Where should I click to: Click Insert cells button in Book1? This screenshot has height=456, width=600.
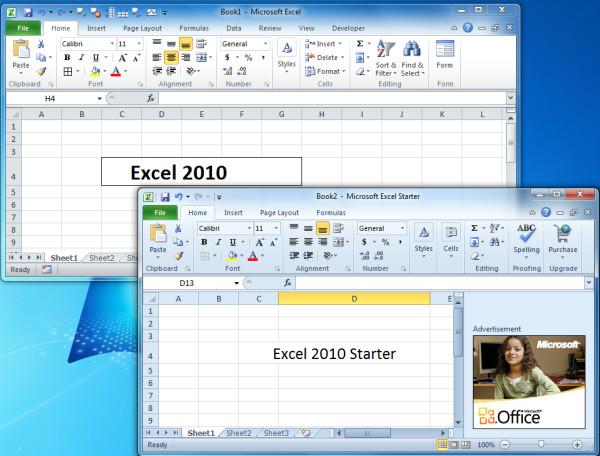[x=324, y=44]
